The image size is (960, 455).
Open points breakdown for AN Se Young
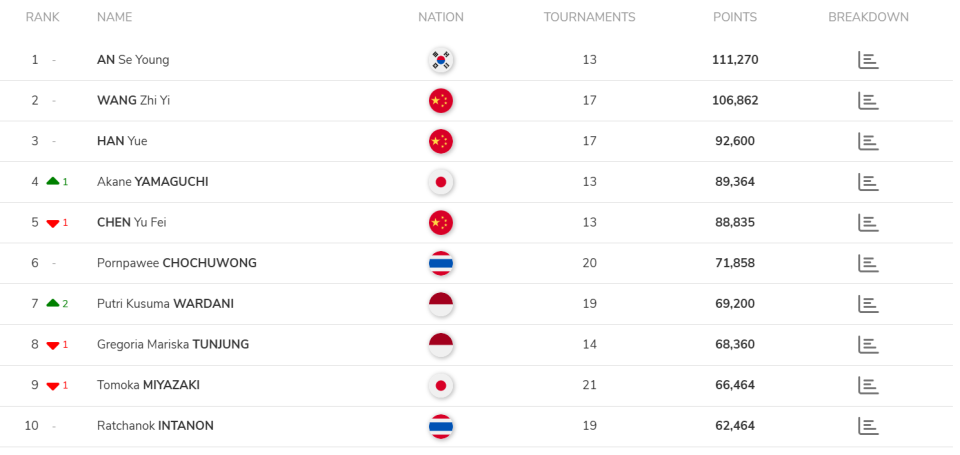(868, 60)
